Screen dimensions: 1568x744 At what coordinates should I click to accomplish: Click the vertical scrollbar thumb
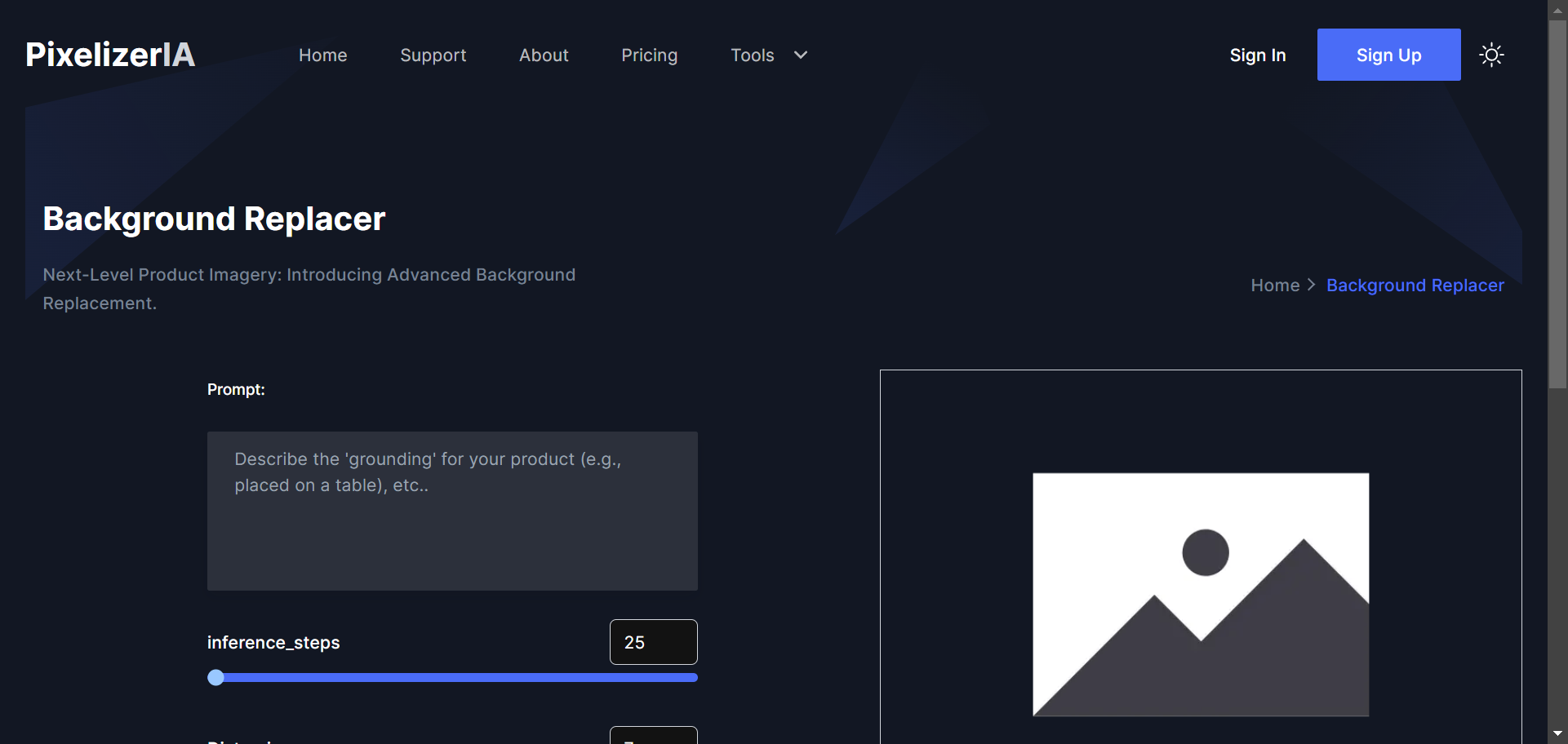(1557, 204)
